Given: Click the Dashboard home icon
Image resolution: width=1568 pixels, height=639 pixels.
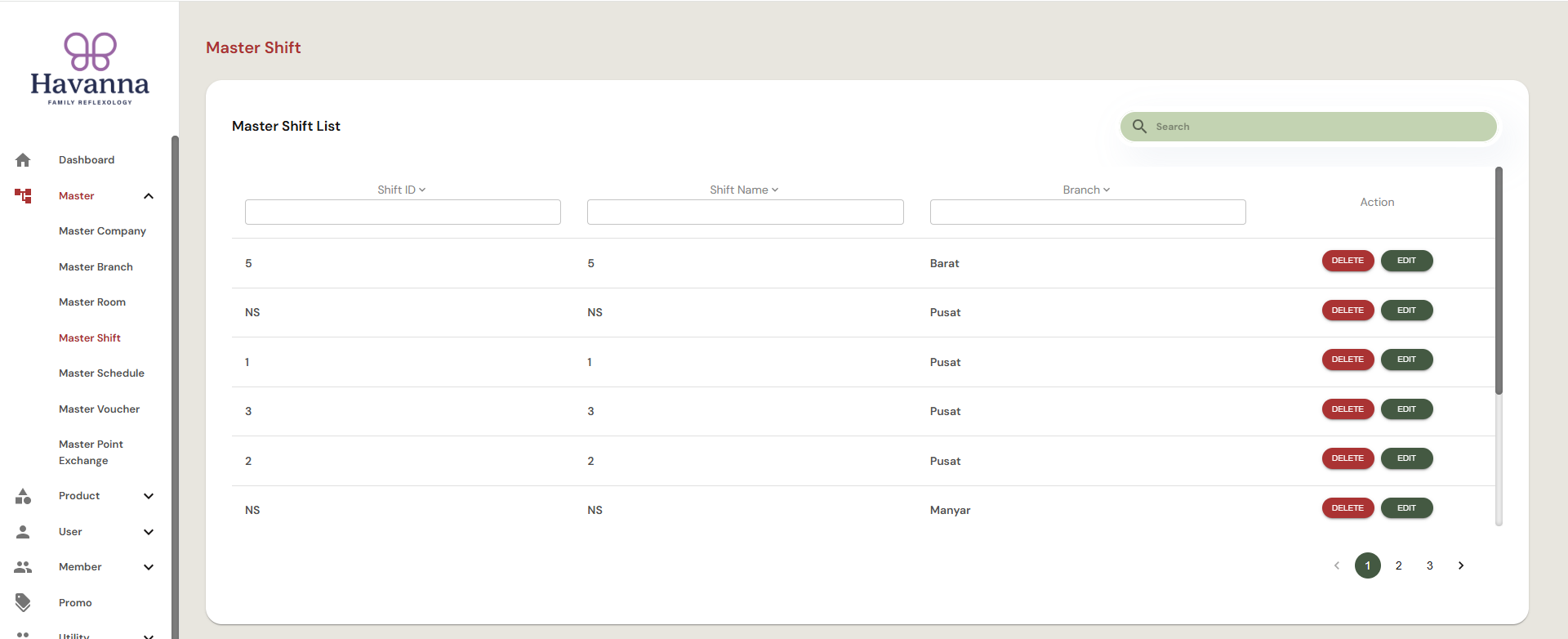Looking at the screenshot, I should click(x=23, y=160).
